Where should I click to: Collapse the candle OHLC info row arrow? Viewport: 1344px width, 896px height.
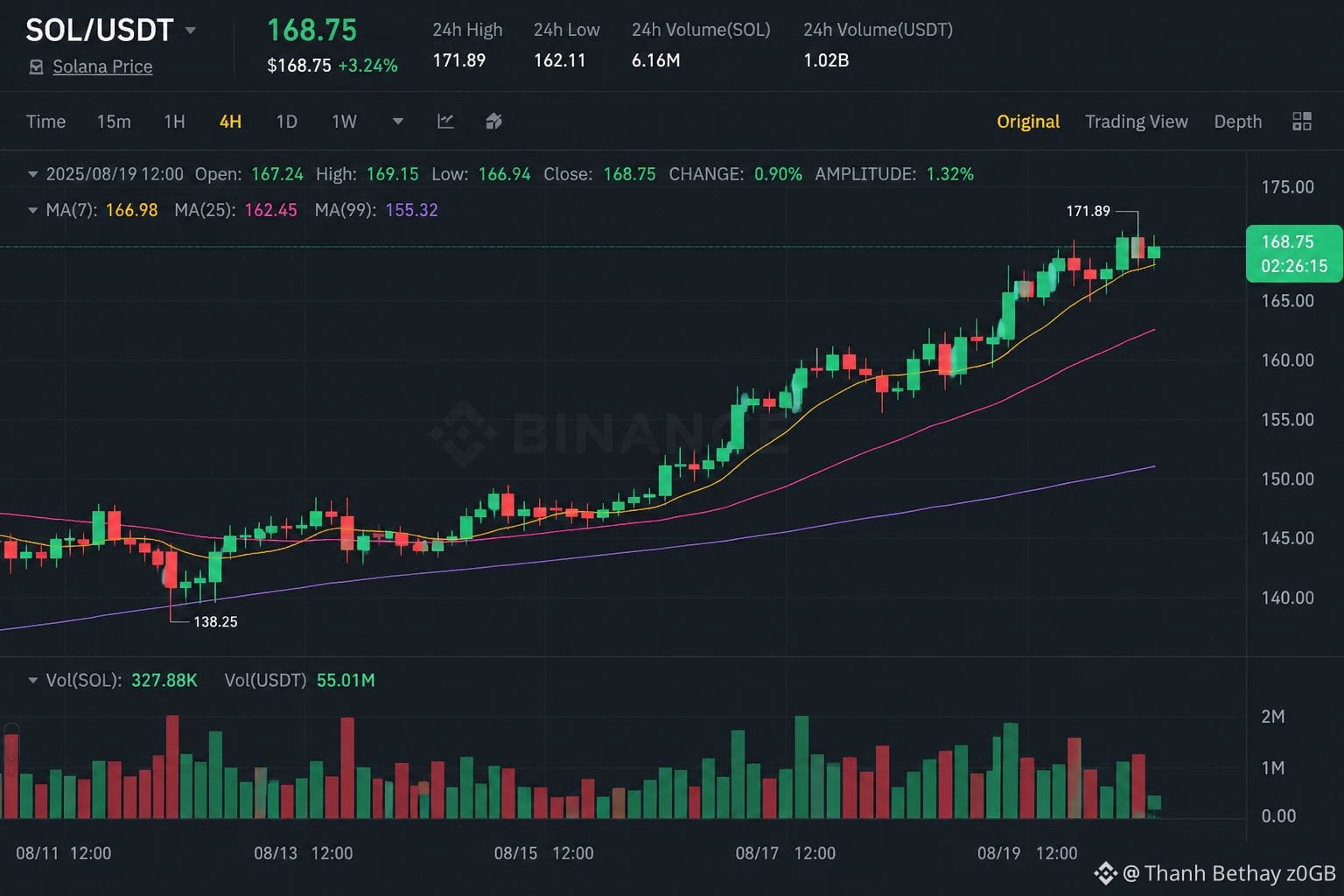32,174
